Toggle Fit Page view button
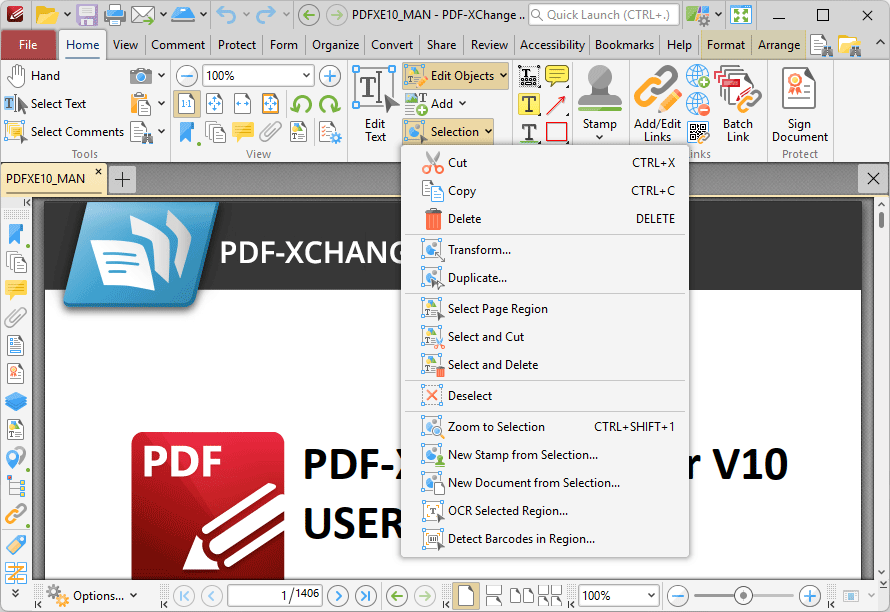890x612 pixels. 214,104
